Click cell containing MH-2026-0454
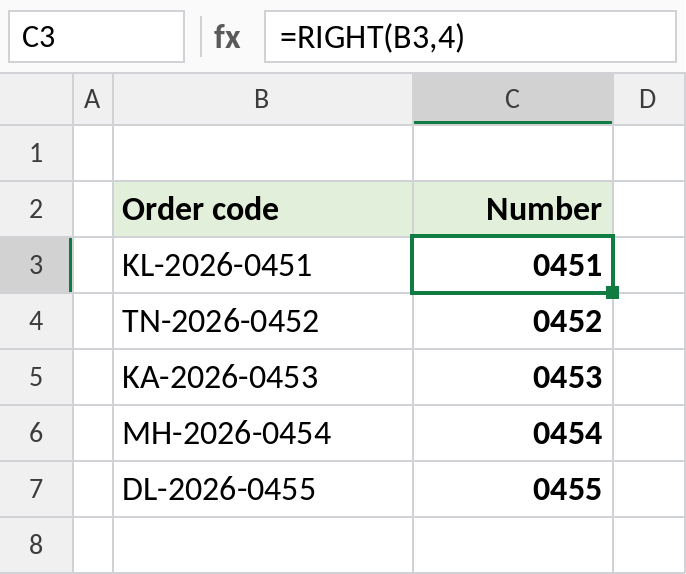 coord(262,433)
